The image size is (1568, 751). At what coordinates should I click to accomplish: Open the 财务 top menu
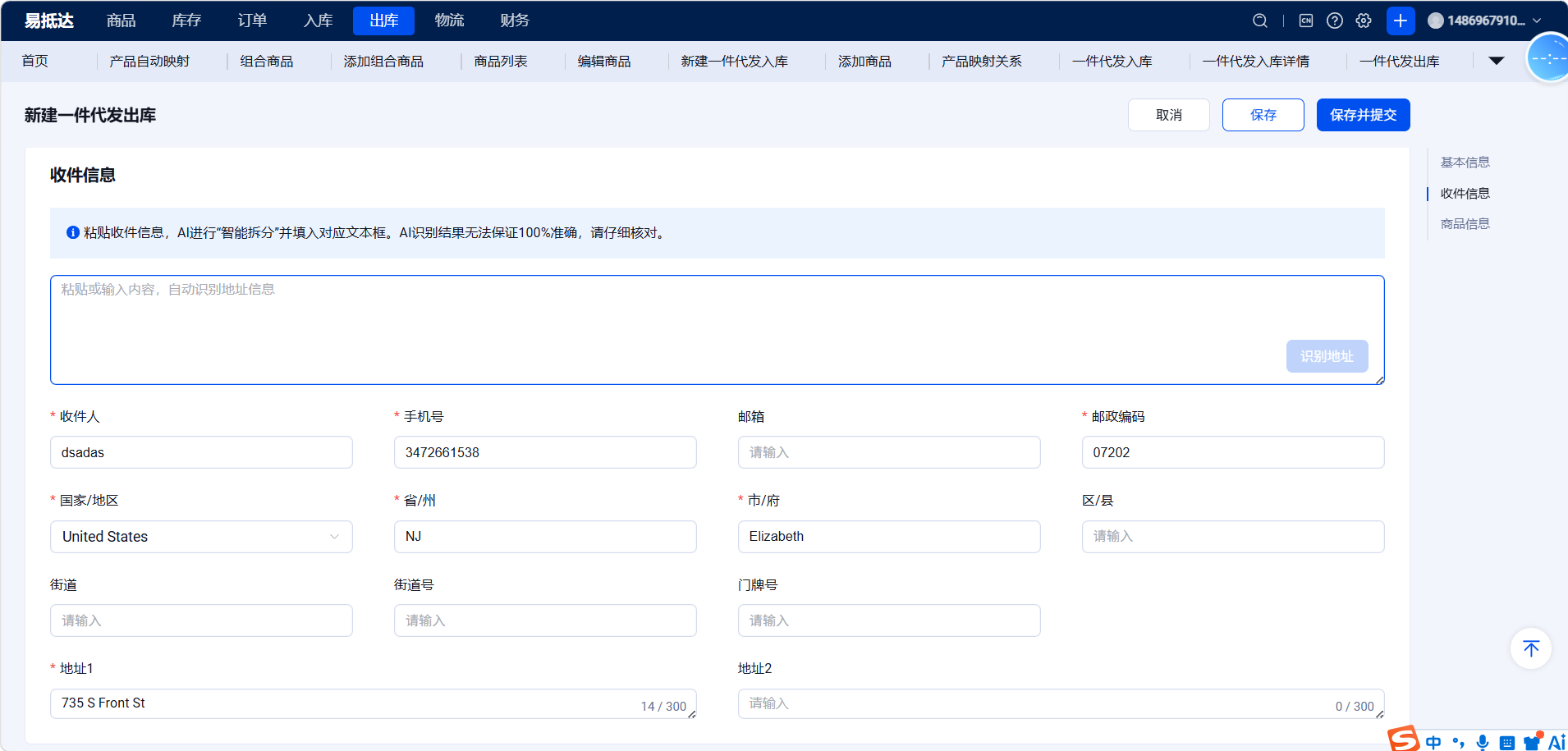pos(515,21)
